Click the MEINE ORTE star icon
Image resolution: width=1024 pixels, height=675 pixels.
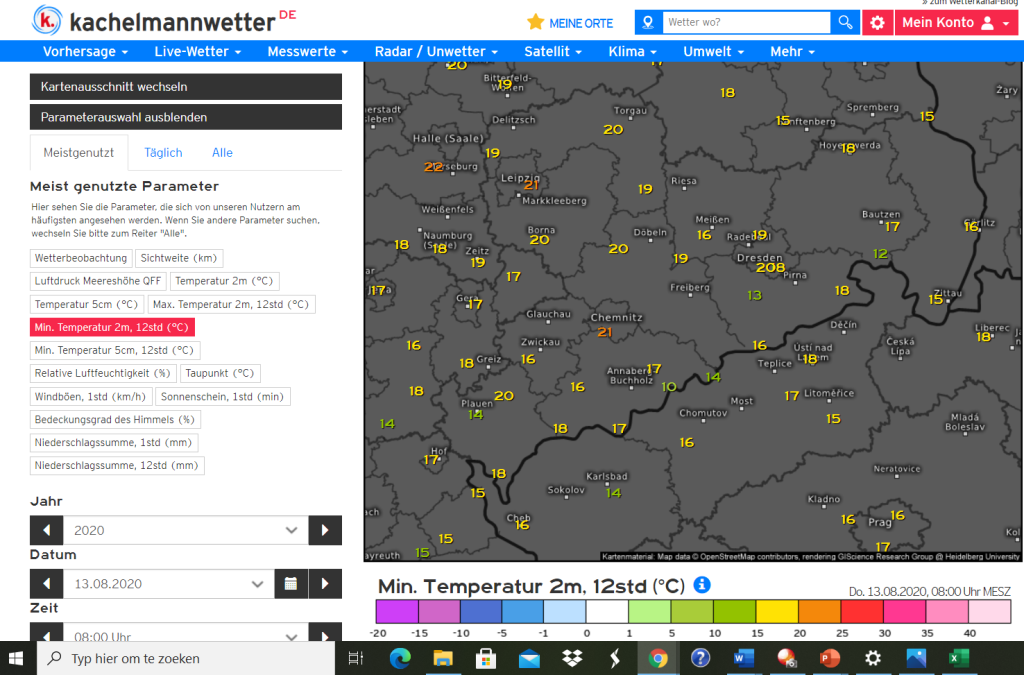click(x=536, y=22)
